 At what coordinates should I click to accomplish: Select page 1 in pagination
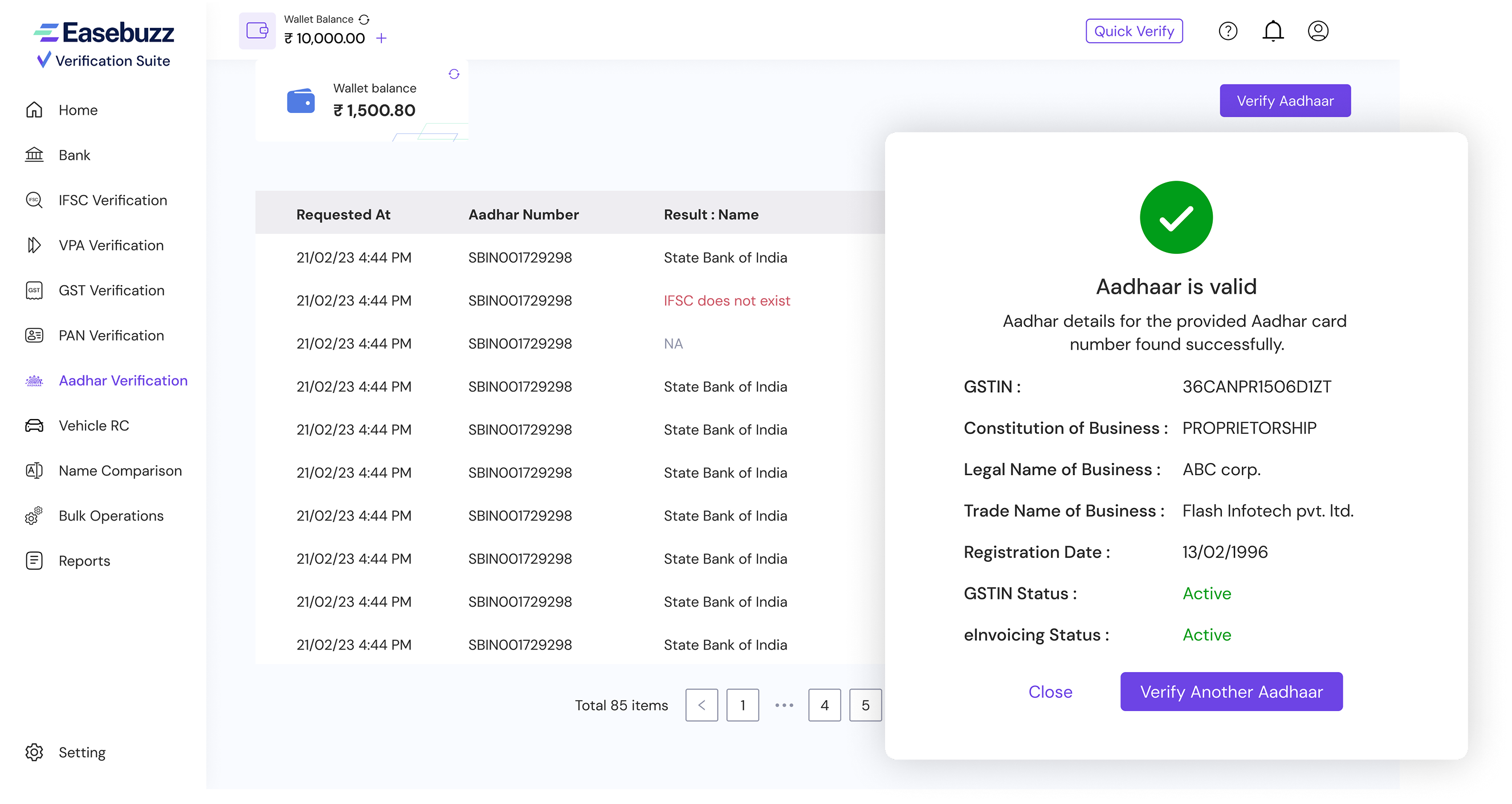743,705
